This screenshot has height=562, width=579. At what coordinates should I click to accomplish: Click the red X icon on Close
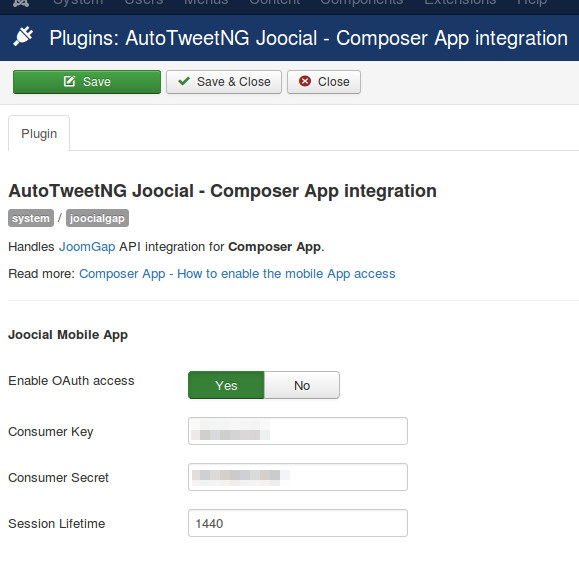pyautogui.click(x=305, y=81)
